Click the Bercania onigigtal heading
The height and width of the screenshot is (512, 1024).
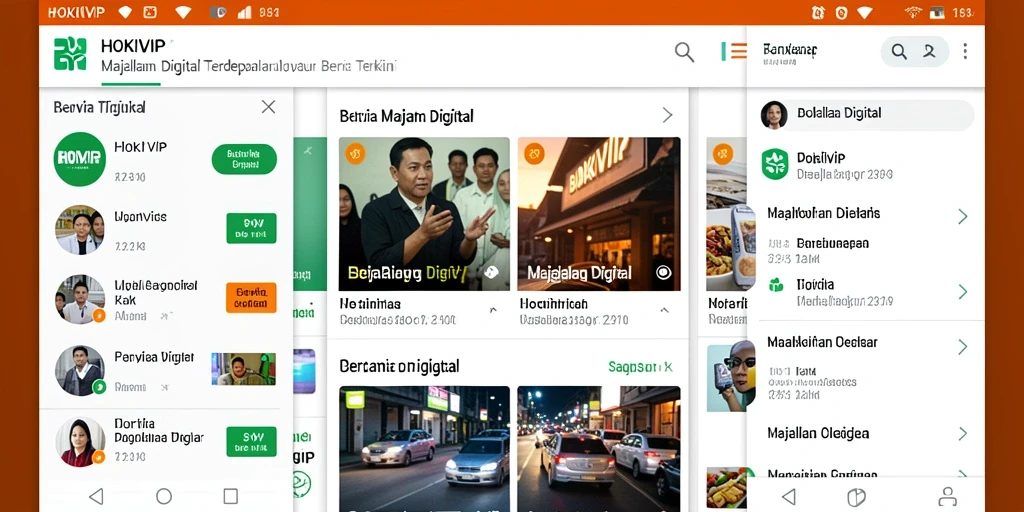click(x=399, y=366)
